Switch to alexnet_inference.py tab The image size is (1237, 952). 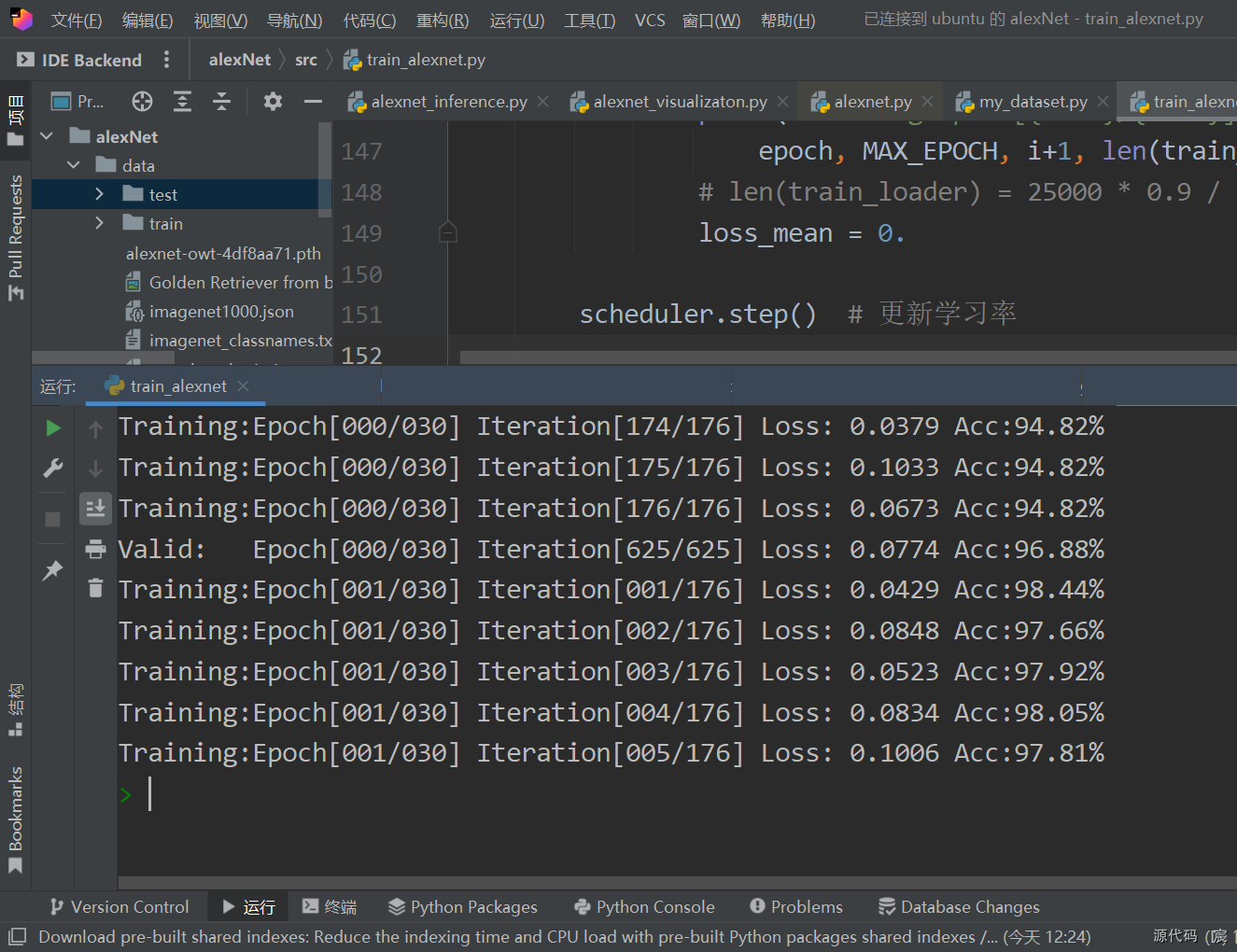click(437, 101)
